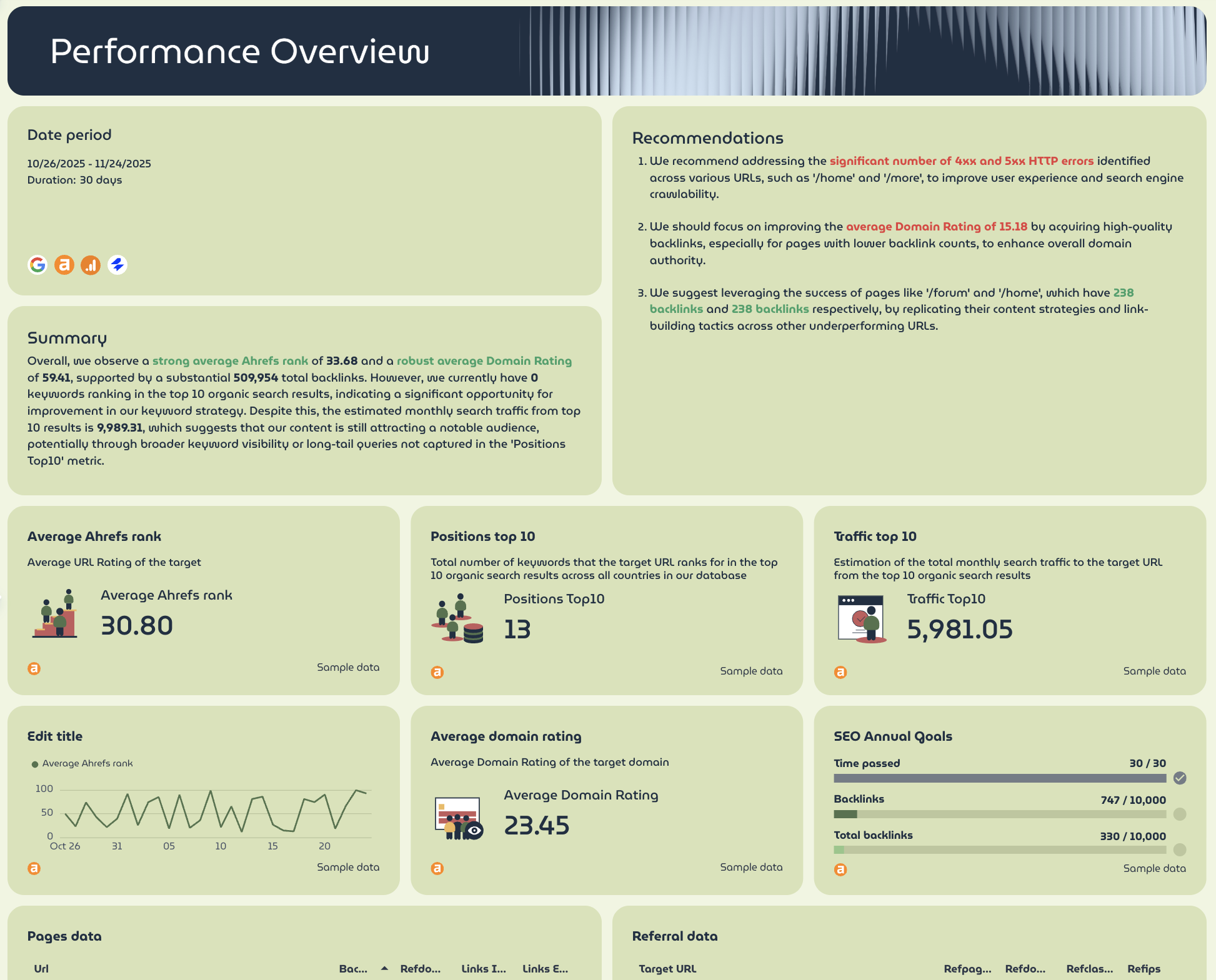
Task: Toggle the circle next to Total backlinks goal
Action: tap(1180, 849)
